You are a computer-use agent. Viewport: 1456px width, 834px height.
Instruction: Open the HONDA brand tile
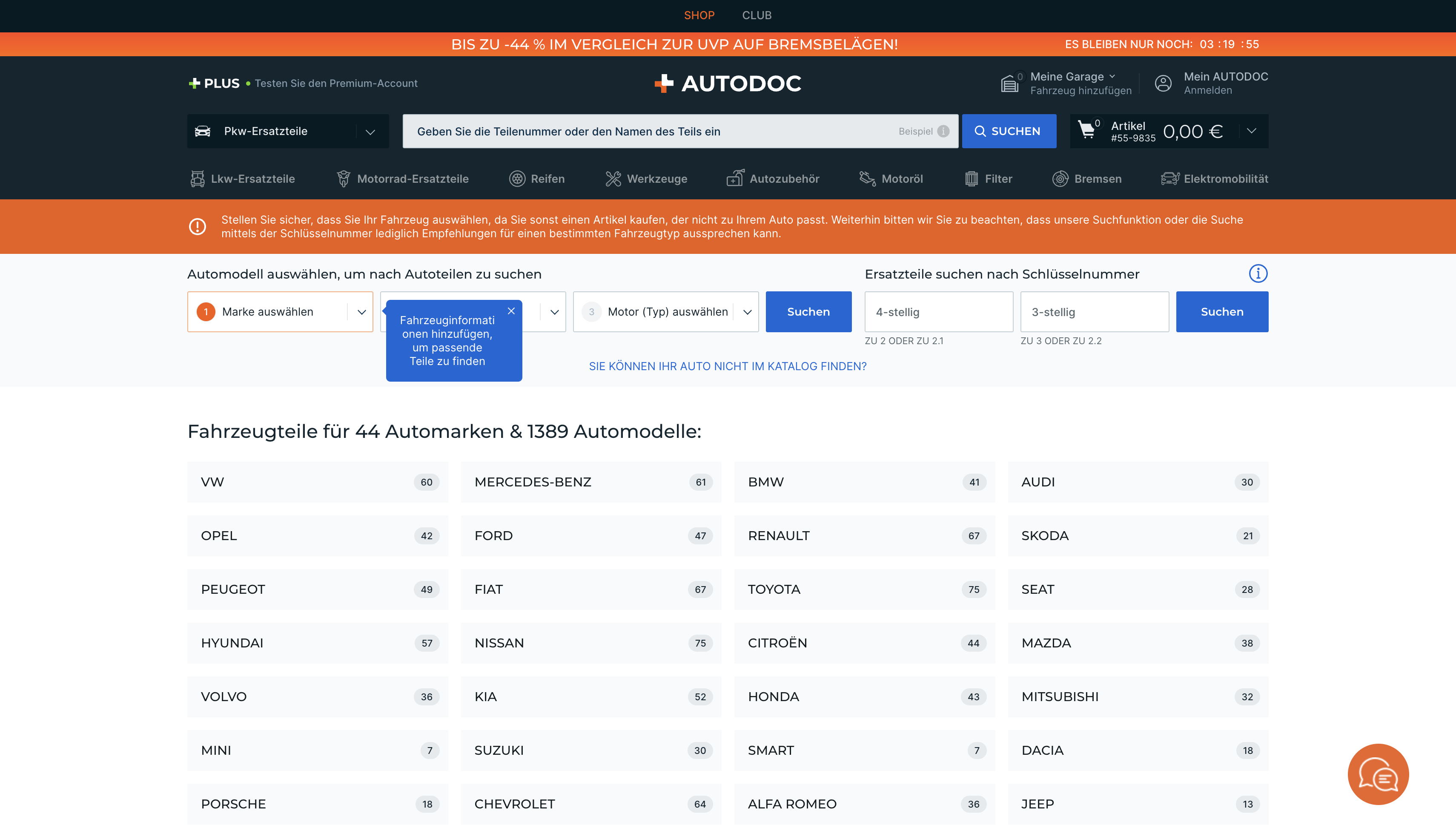[x=865, y=696]
